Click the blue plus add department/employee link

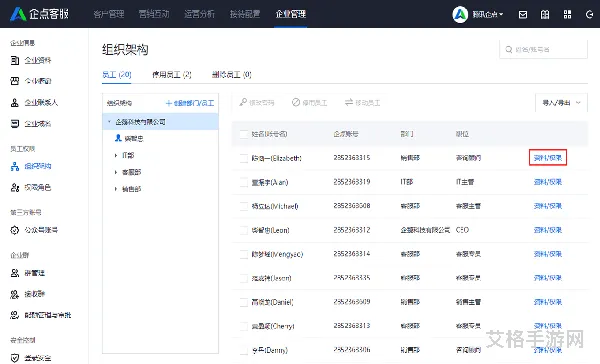[x=190, y=103]
